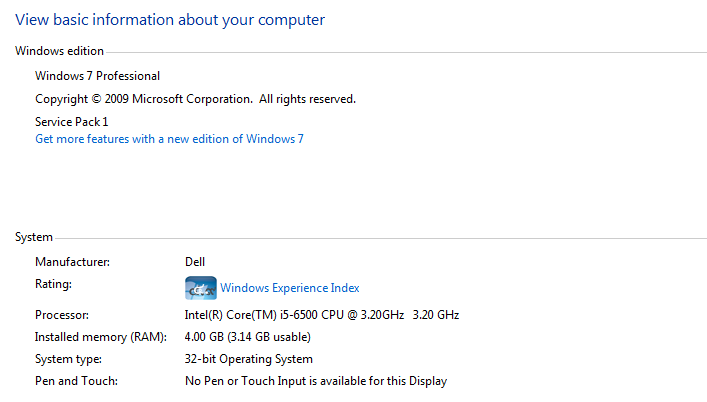Click the System section header

(x=34, y=237)
